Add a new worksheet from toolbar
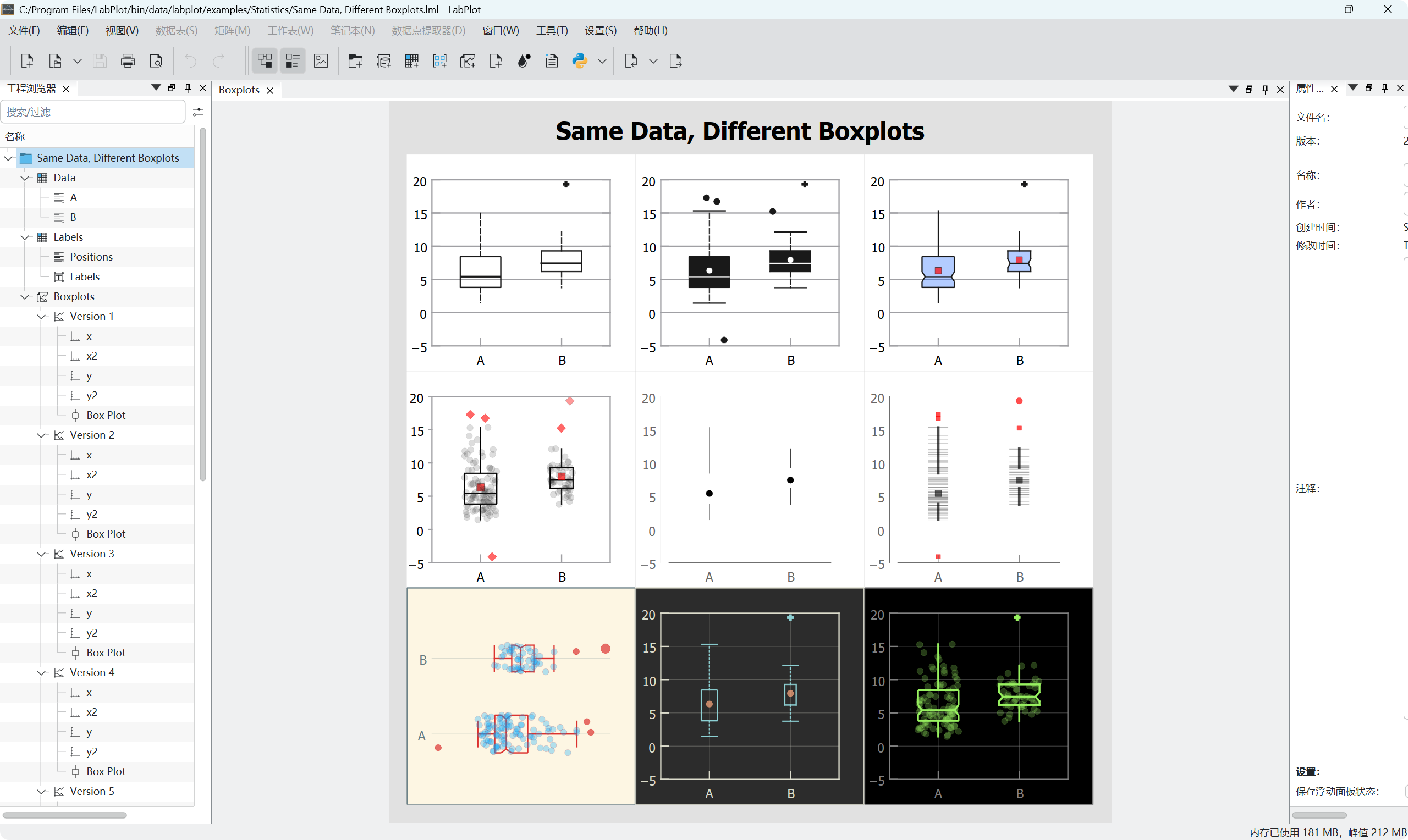 pyautogui.click(x=468, y=61)
